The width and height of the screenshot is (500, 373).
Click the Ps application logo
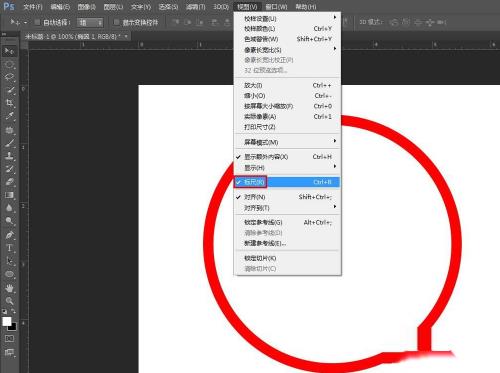[9, 6]
